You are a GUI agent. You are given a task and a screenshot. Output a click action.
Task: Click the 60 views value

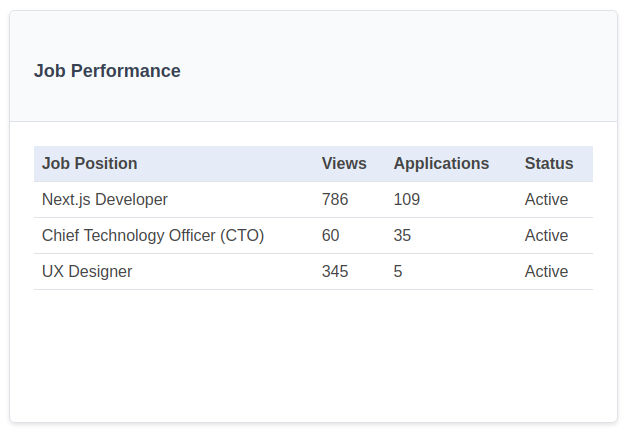pos(330,235)
